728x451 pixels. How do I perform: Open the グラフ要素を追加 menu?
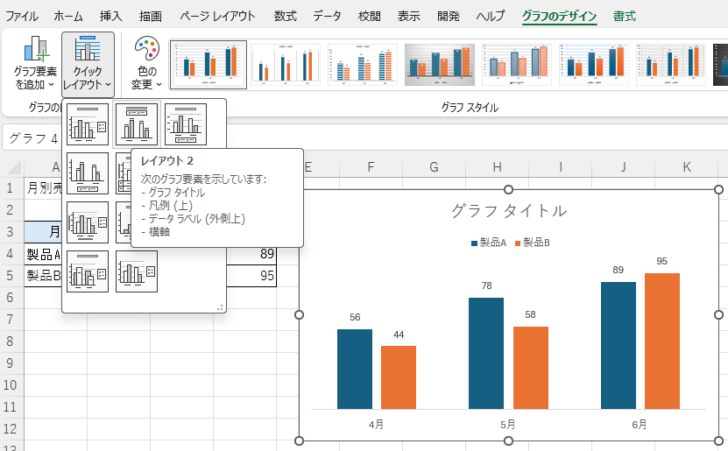click(x=35, y=63)
